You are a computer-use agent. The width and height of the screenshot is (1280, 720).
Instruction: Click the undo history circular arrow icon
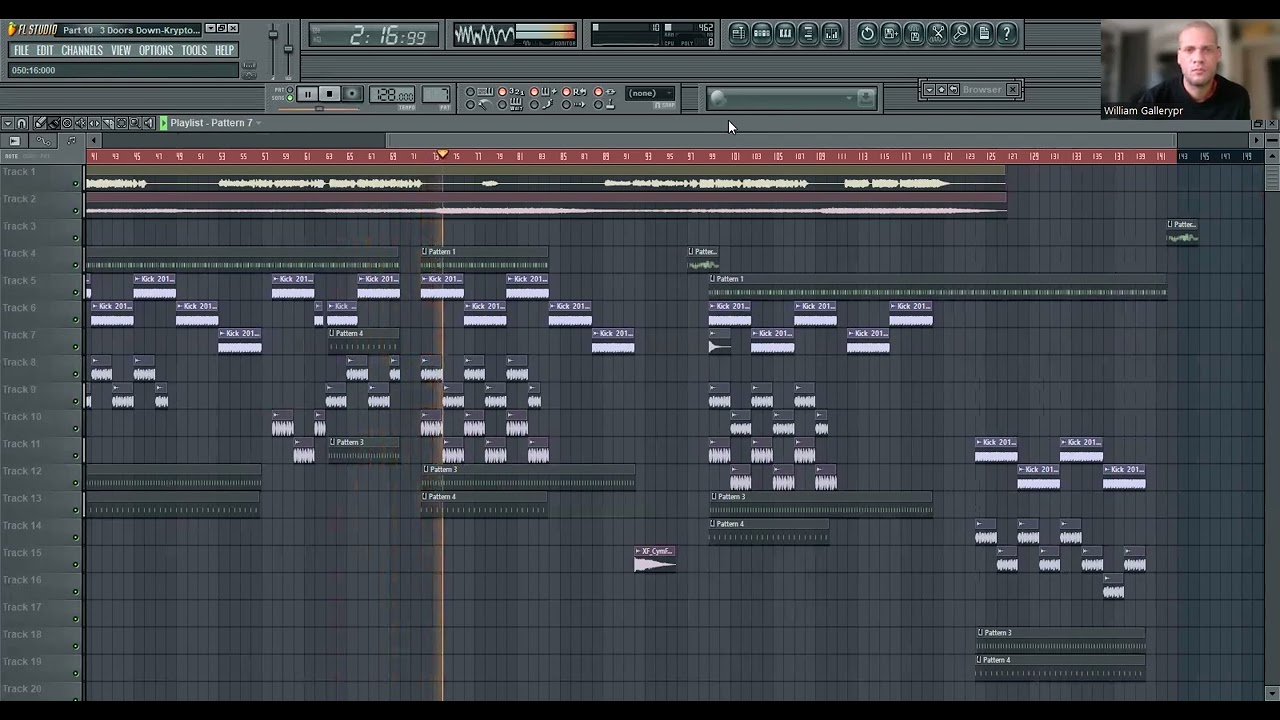[867, 34]
